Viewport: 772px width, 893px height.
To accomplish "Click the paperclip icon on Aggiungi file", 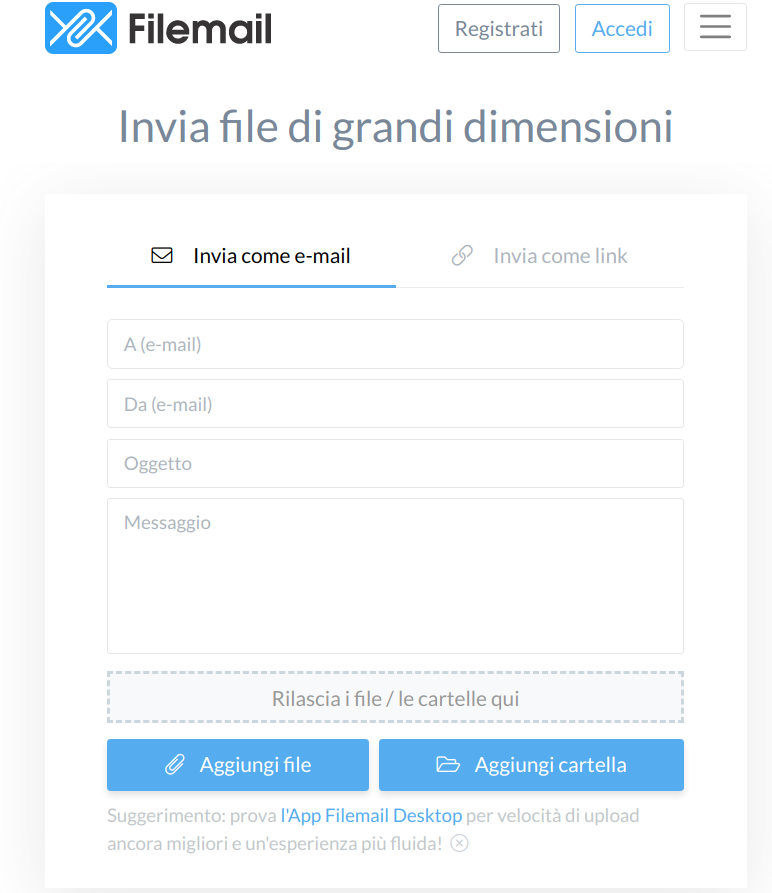I will (x=175, y=765).
